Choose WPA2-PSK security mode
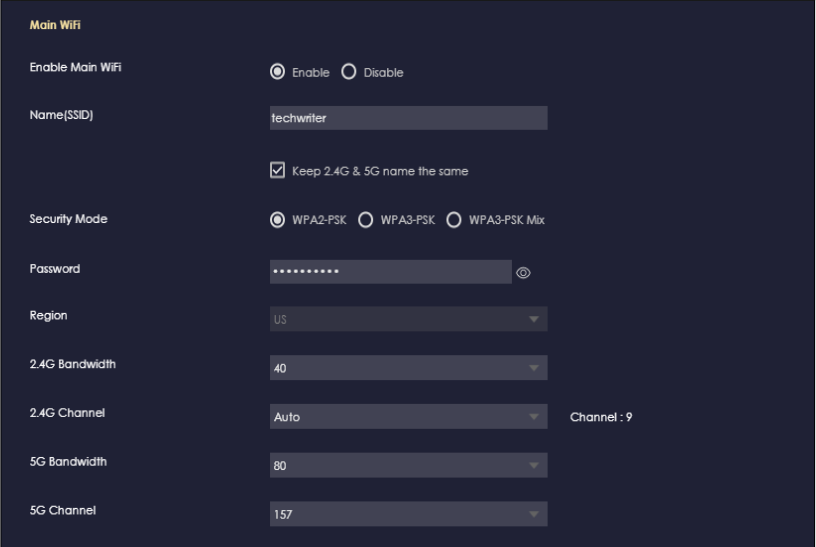The height and width of the screenshot is (547, 816). pyautogui.click(x=277, y=220)
